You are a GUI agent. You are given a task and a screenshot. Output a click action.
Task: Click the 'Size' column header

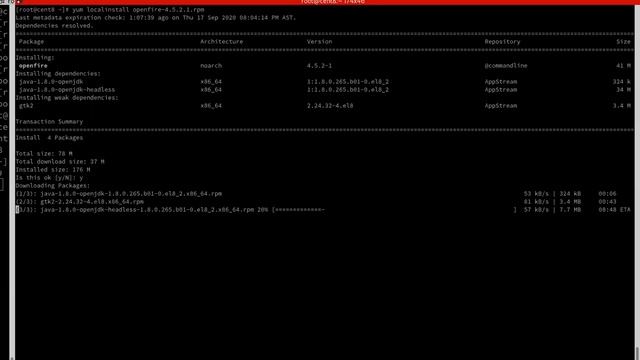click(623, 42)
